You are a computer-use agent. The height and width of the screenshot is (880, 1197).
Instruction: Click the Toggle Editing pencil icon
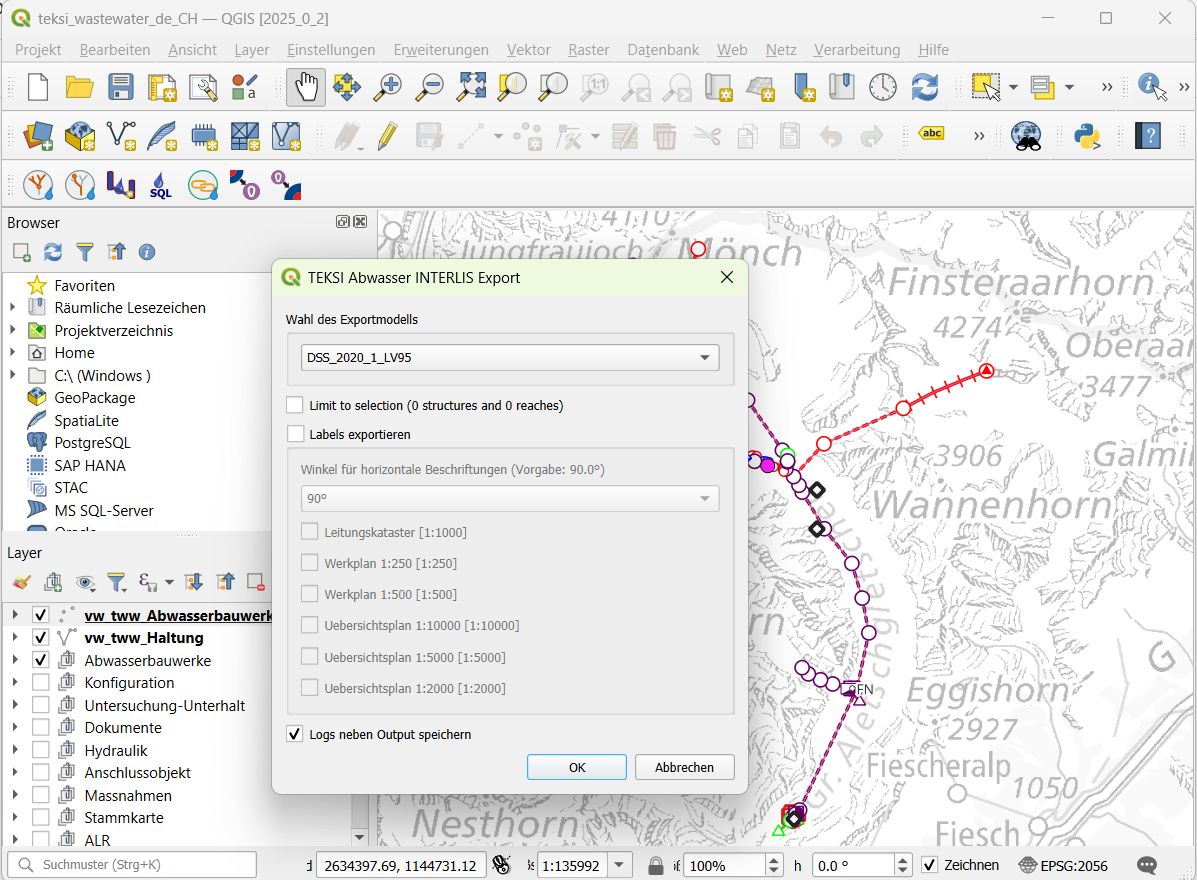click(388, 136)
